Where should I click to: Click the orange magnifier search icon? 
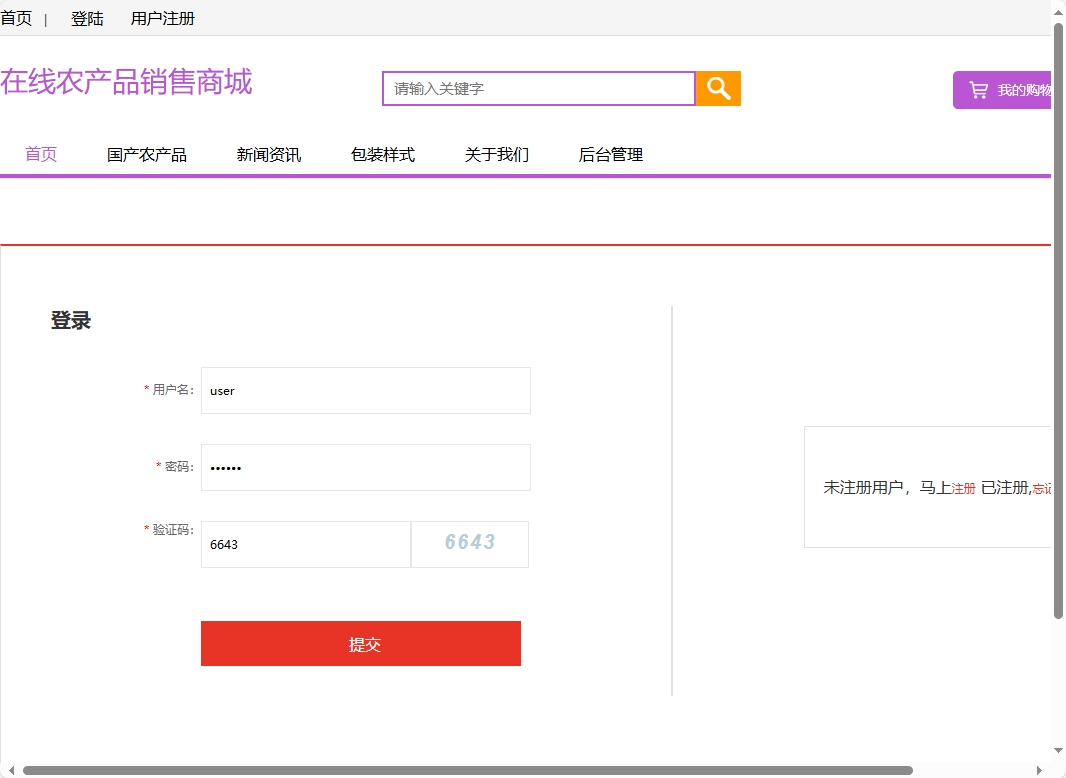[x=717, y=89]
